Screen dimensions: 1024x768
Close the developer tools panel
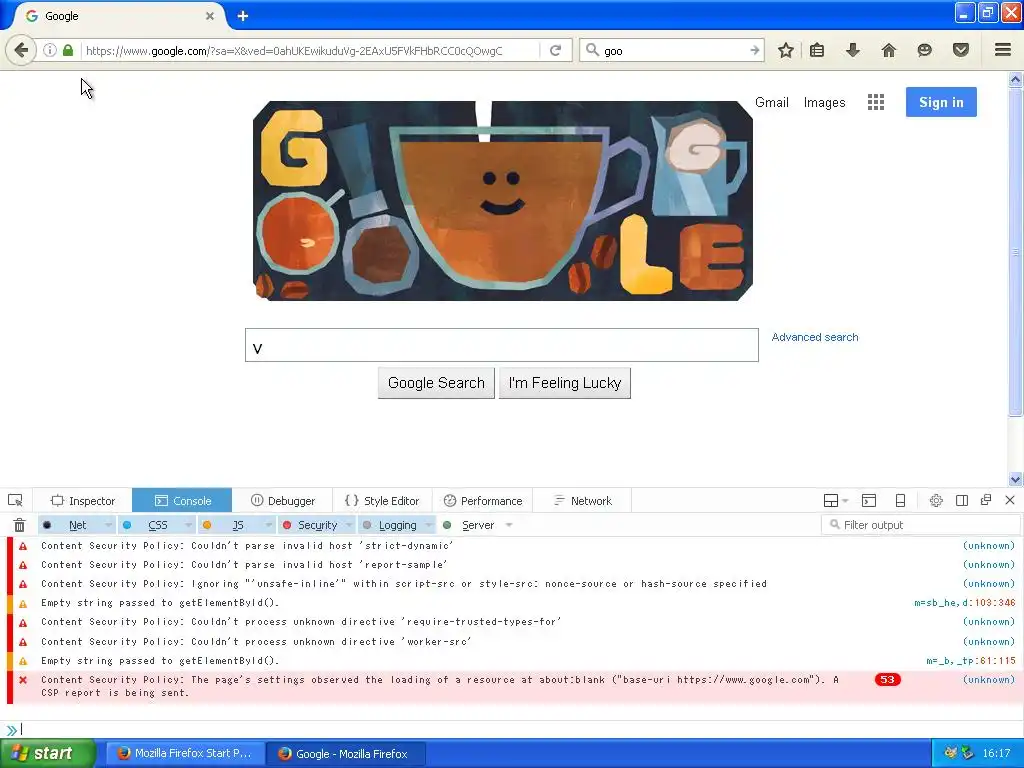pos(1010,500)
